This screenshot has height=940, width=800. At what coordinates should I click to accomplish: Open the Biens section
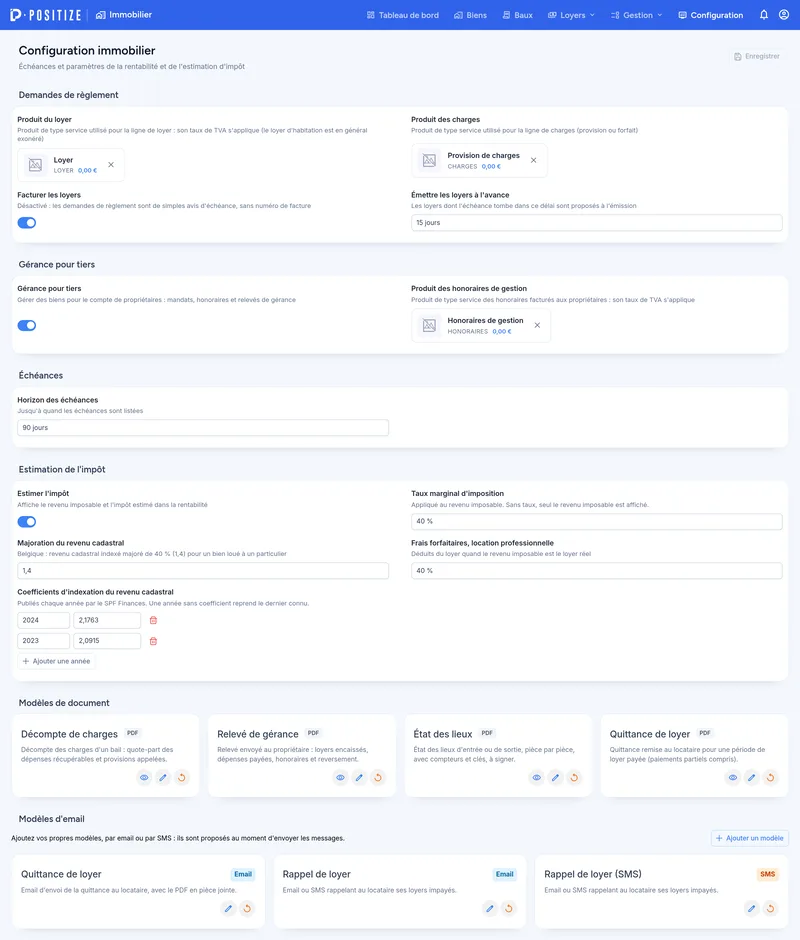coord(471,15)
